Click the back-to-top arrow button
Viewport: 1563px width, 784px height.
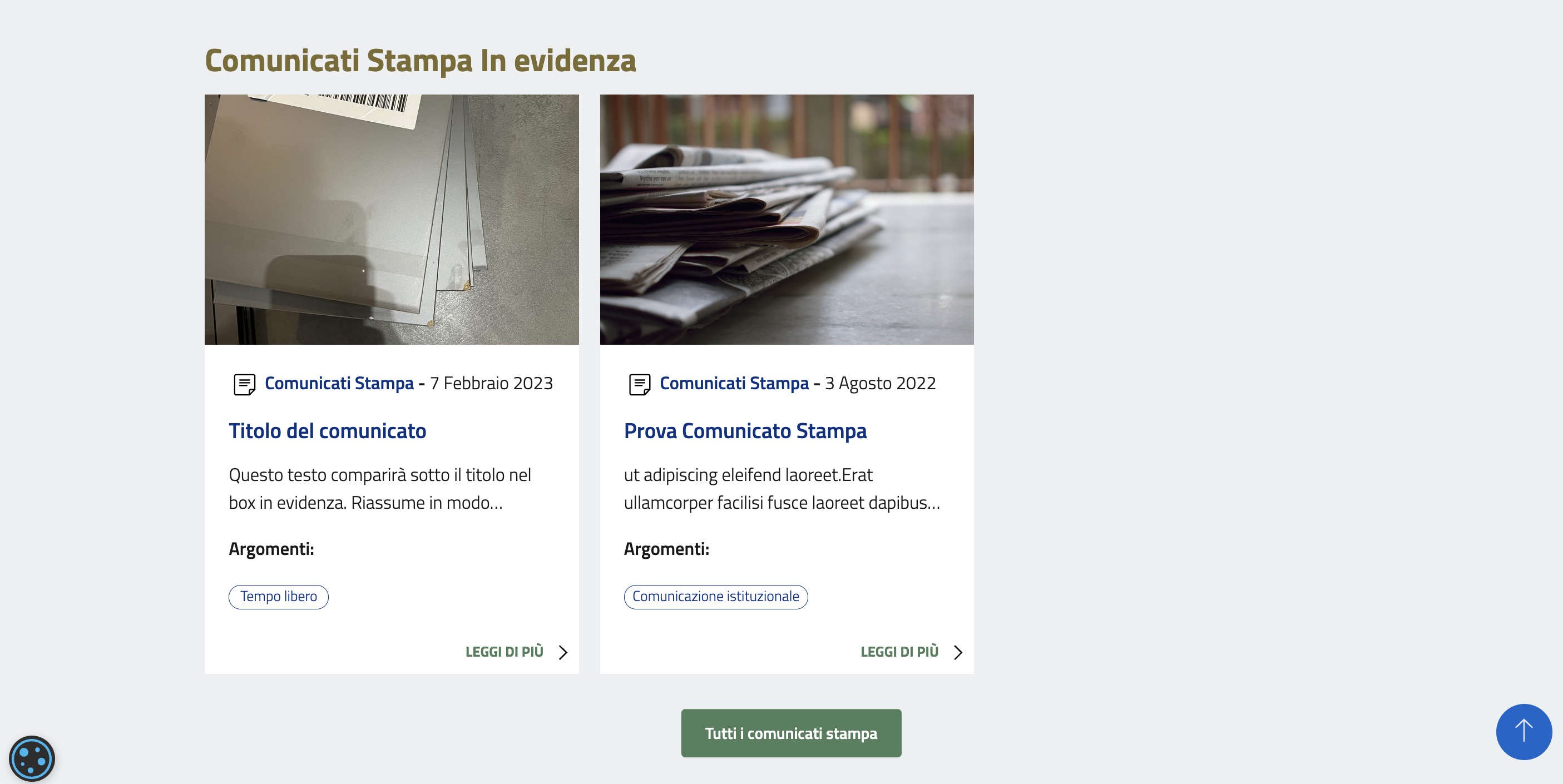[1524, 731]
